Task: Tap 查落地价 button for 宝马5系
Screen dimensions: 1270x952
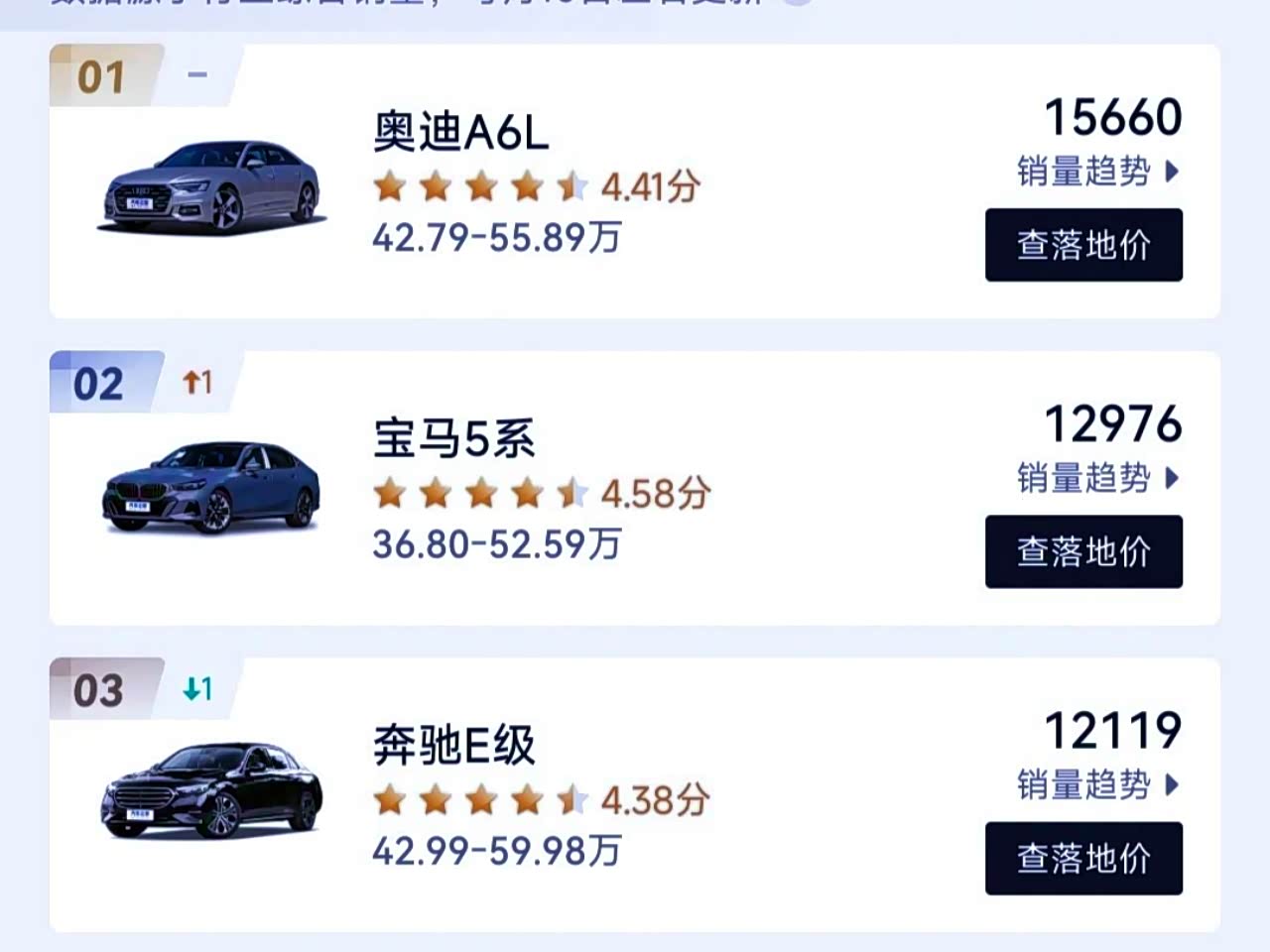Action: coord(1083,551)
